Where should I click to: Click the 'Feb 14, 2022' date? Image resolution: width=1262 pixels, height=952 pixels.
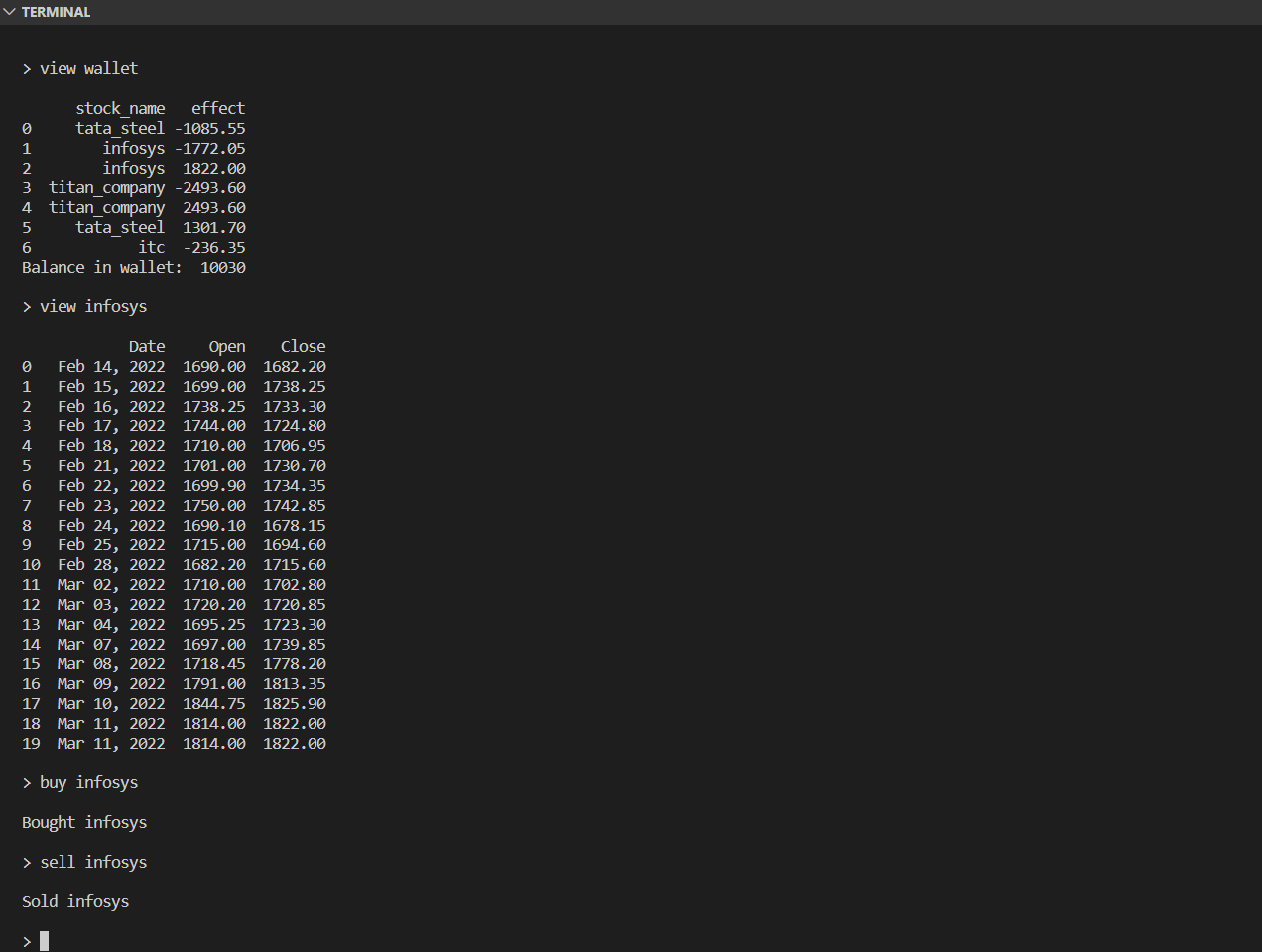click(111, 366)
